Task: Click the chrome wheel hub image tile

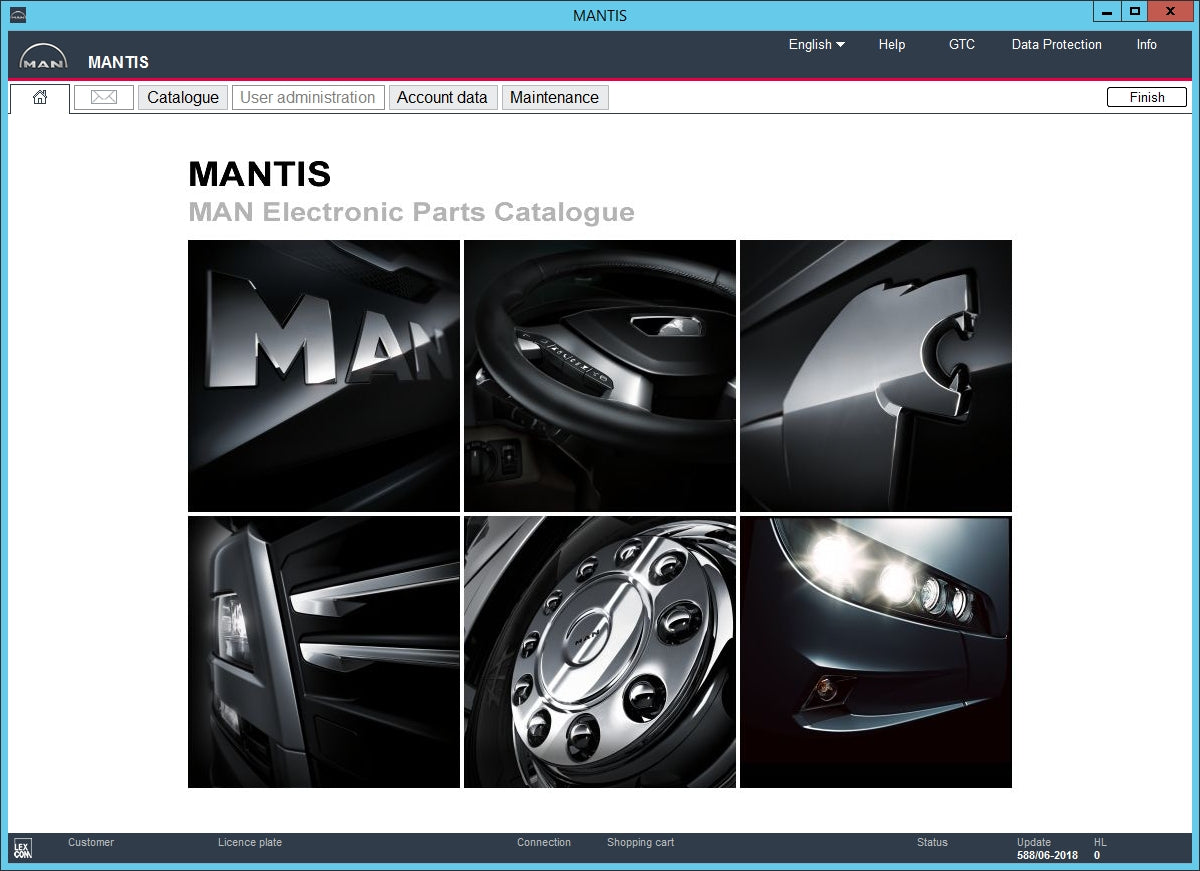Action: 598,652
